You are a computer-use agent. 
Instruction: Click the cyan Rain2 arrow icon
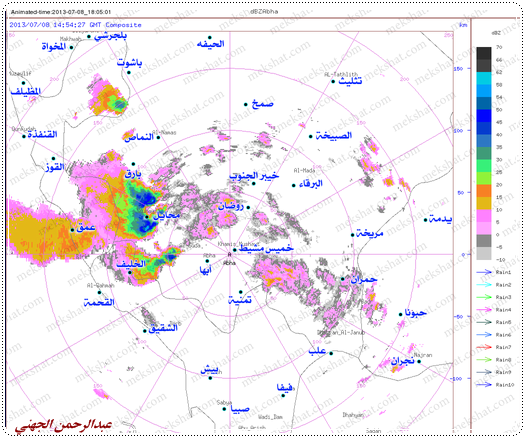point(484,285)
